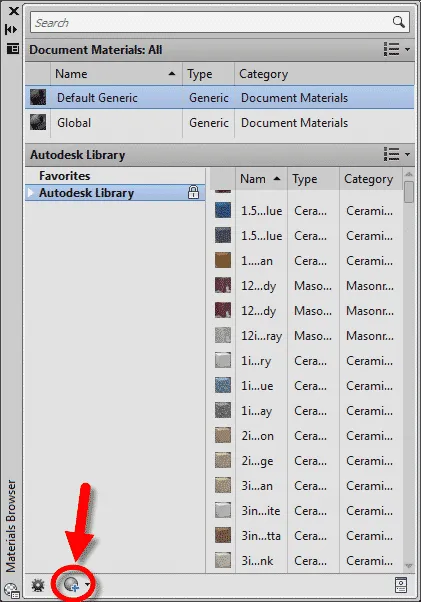The height and width of the screenshot is (602, 421).
Task: Toggle palette auto-hide arrows icon
Action: (11, 30)
